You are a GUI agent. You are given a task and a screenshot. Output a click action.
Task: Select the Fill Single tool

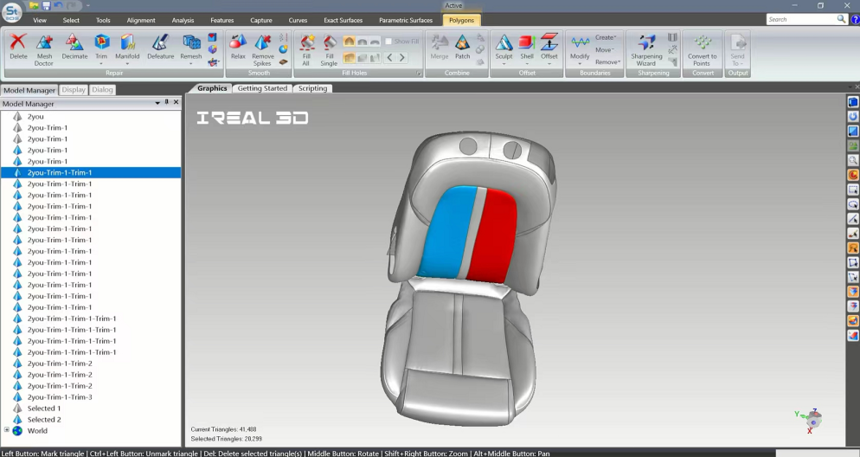click(x=329, y=49)
